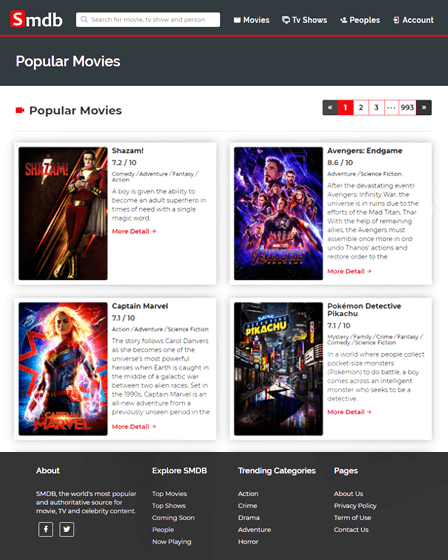
Task: Open the Adventure category footer link
Action: pyautogui.click(x=254, y=530)
